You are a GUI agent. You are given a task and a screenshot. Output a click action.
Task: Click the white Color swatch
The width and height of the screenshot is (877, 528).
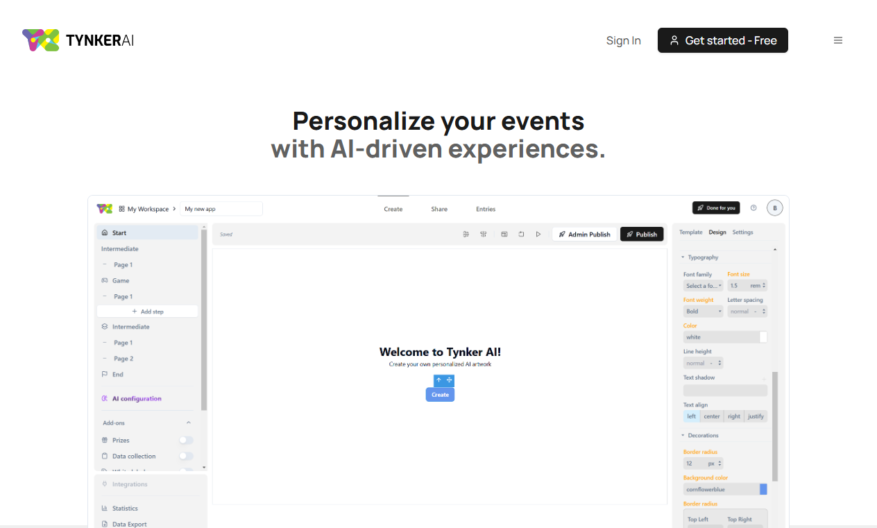[x=763, y=337]
